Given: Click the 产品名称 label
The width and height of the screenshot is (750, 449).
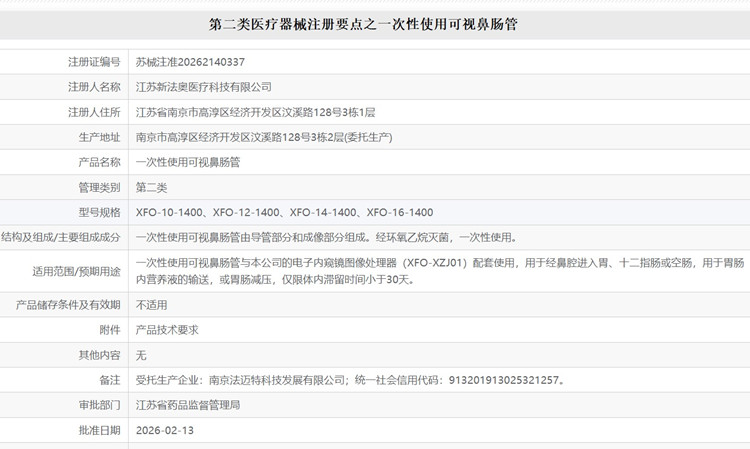Looking at the screenshot, I should 99,162.
